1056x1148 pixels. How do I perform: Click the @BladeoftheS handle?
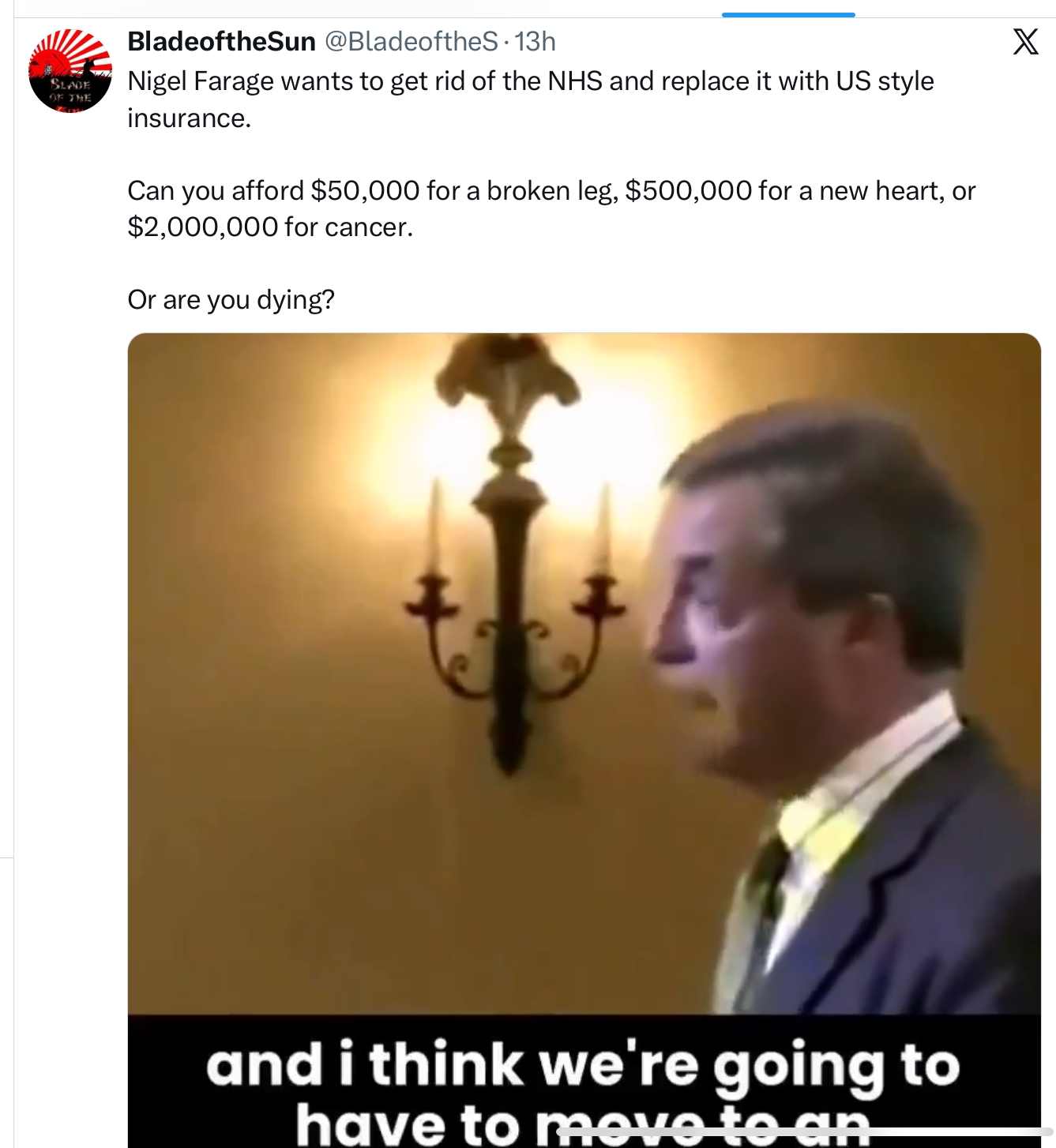(412, 42)
